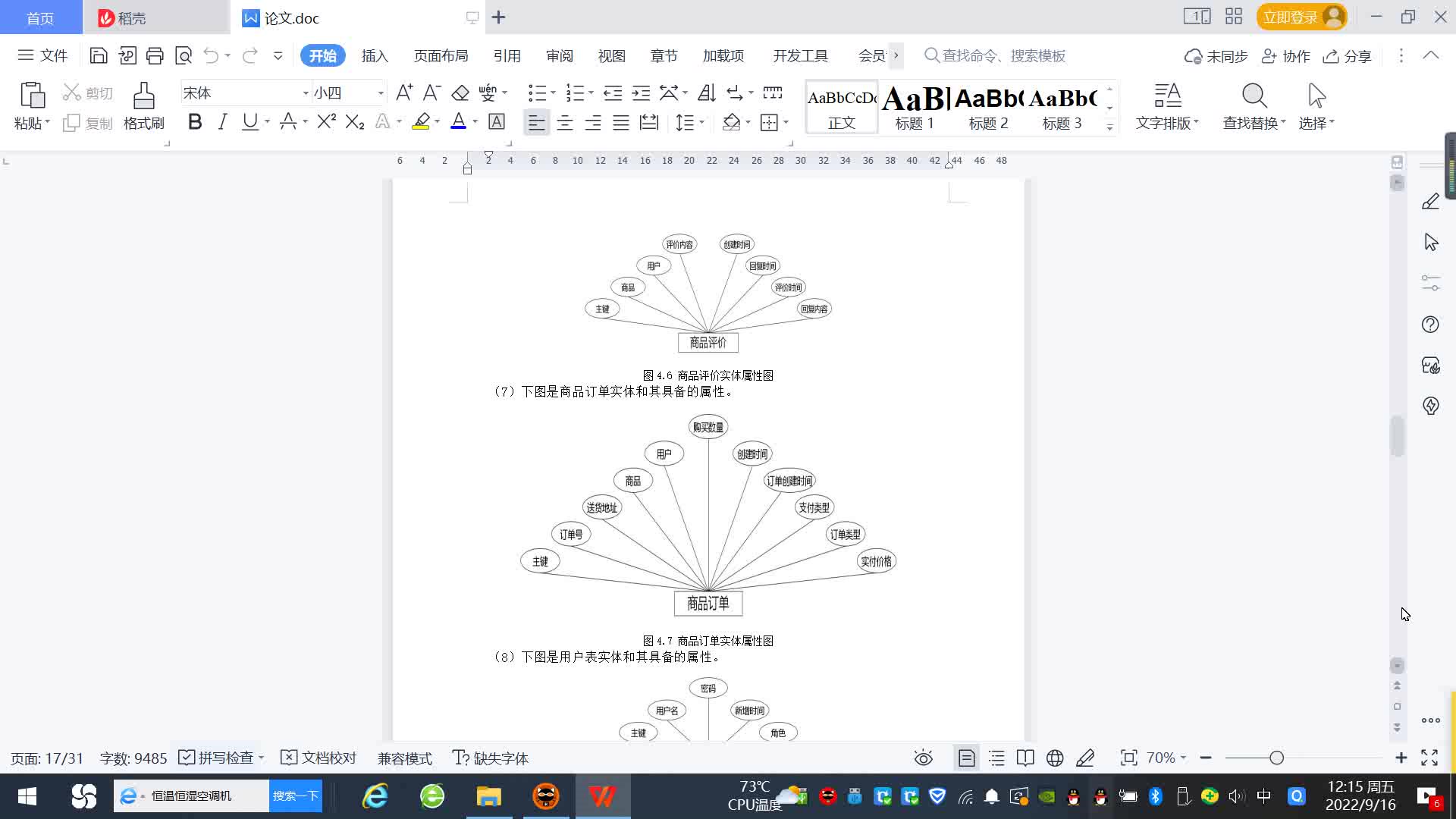Viewport: 1456px width, 819px height.
Task: Toggle Underline formatting
Action: tap(249, 121)
